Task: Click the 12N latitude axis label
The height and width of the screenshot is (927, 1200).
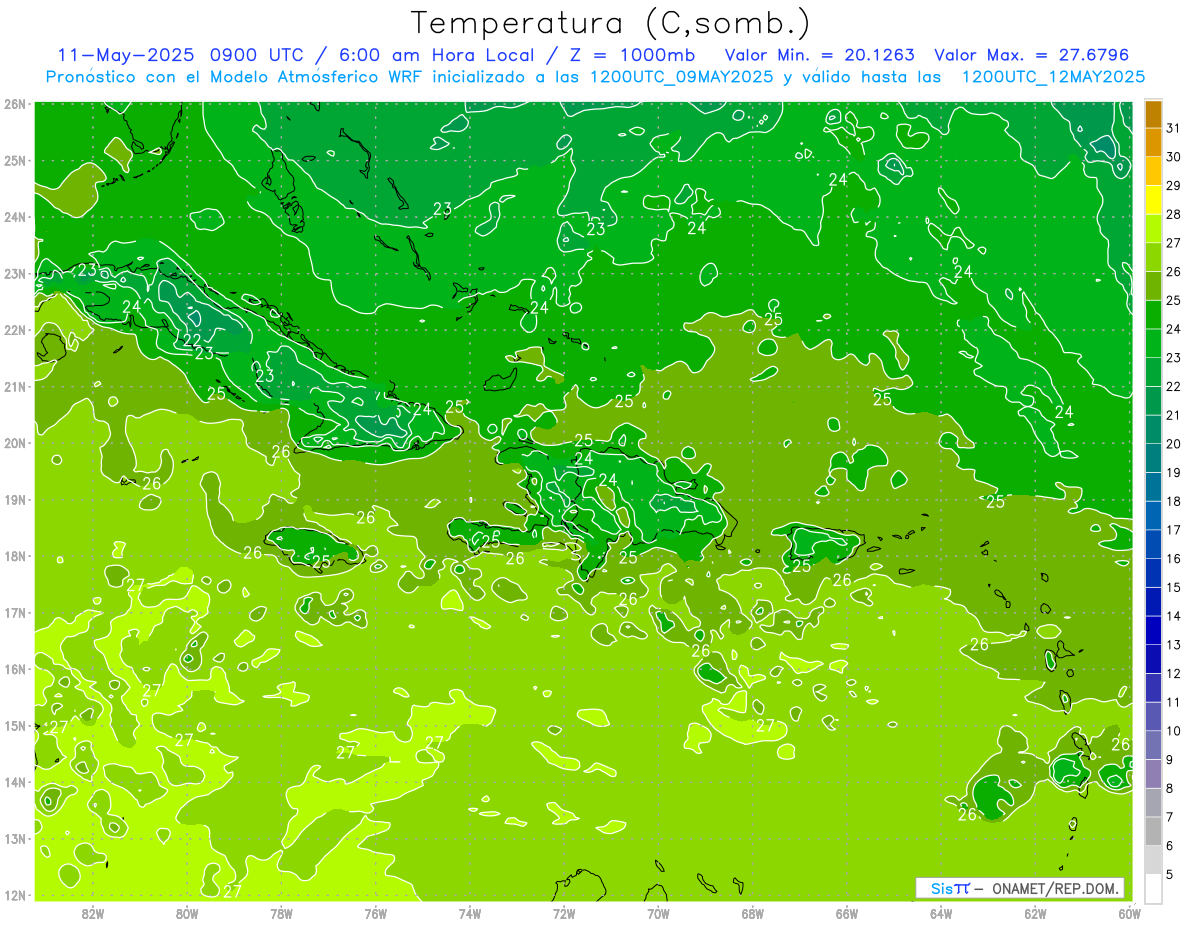Action: coord(15,895)
